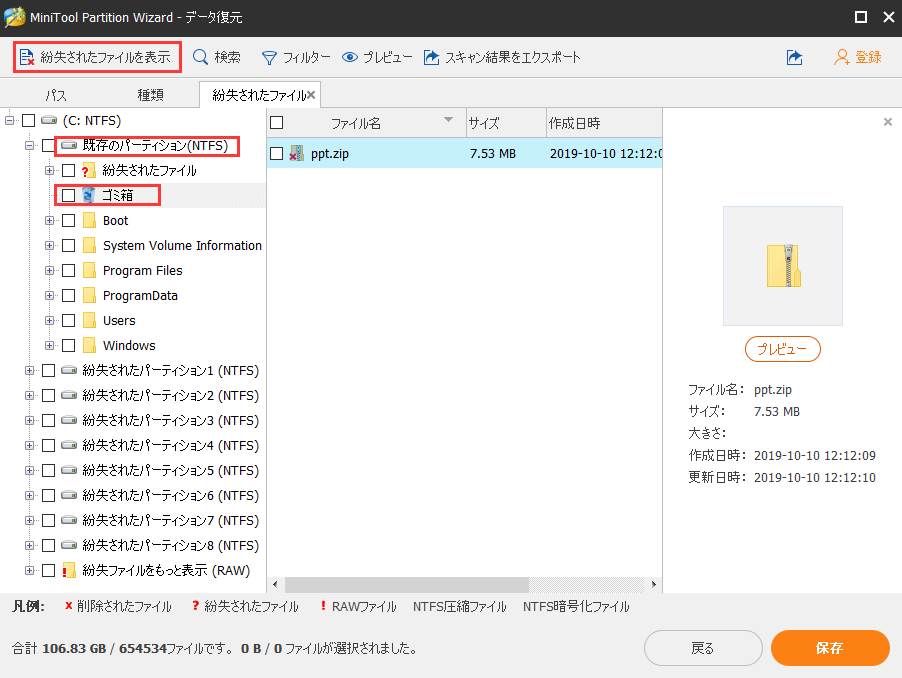Click the share/export icon near top right

(794, 57)
